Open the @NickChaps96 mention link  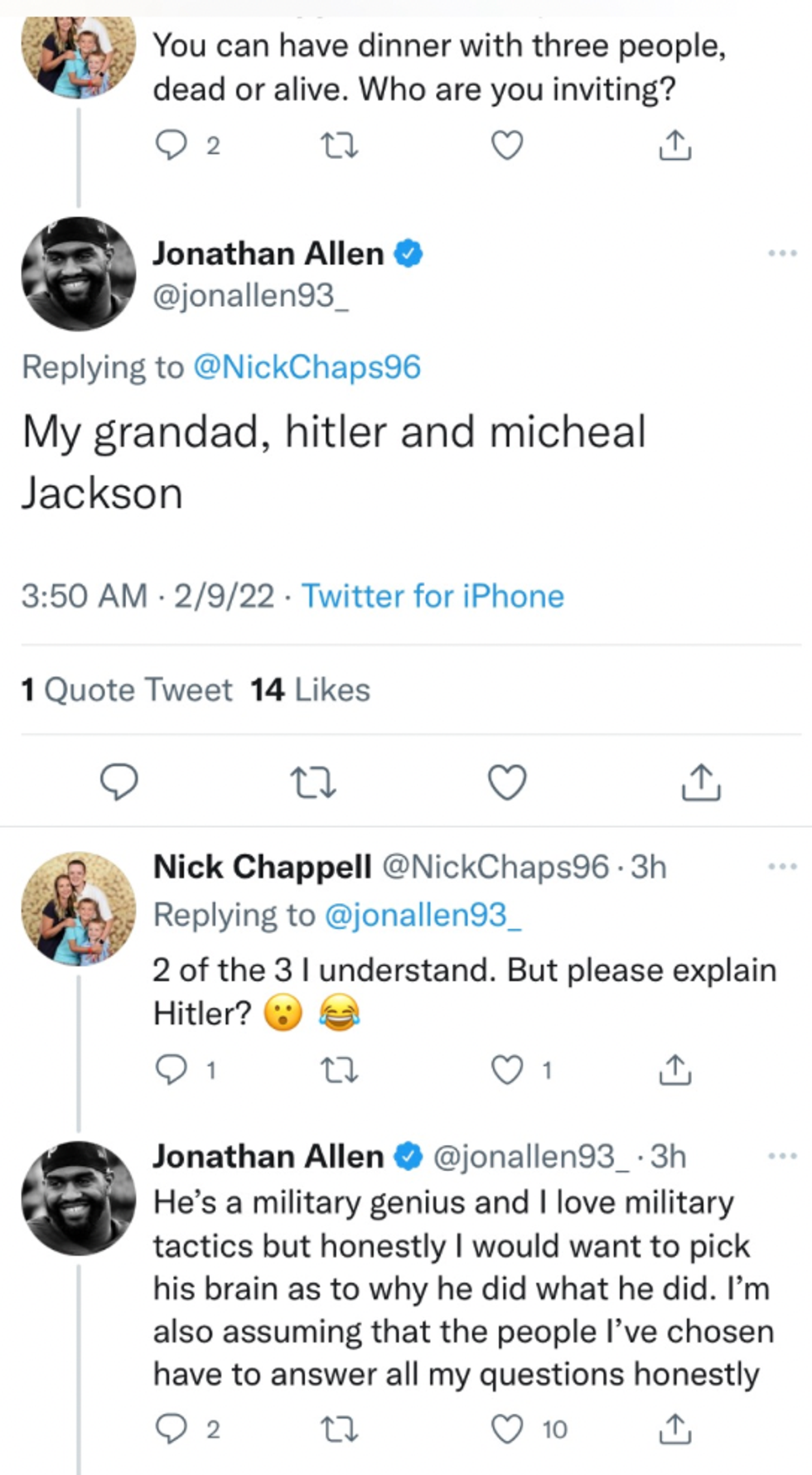pyautogui.click(x=307, y=367)
